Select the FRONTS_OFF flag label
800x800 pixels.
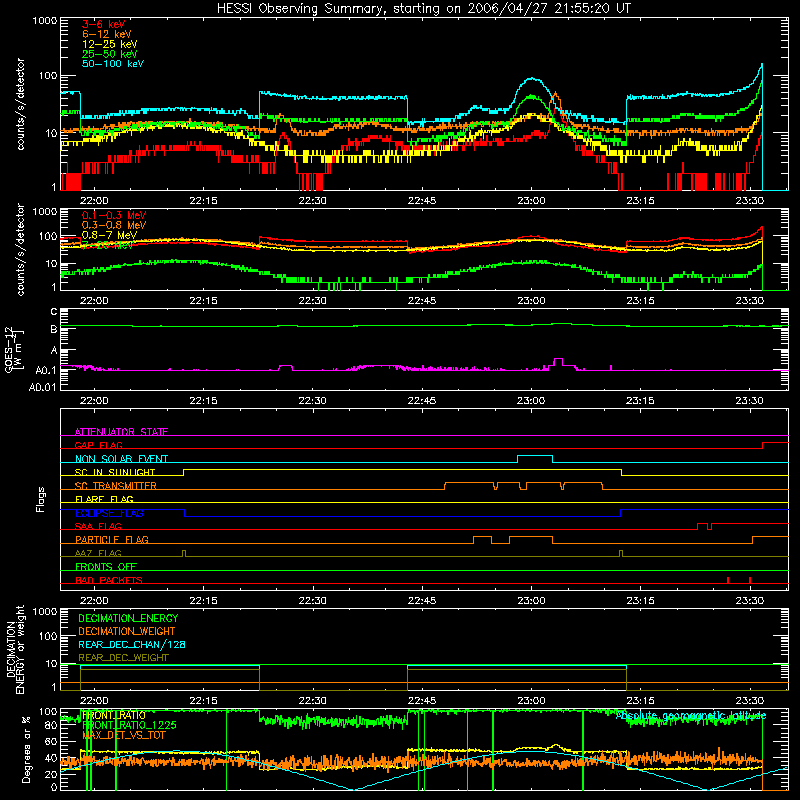(x=106, y=566)
